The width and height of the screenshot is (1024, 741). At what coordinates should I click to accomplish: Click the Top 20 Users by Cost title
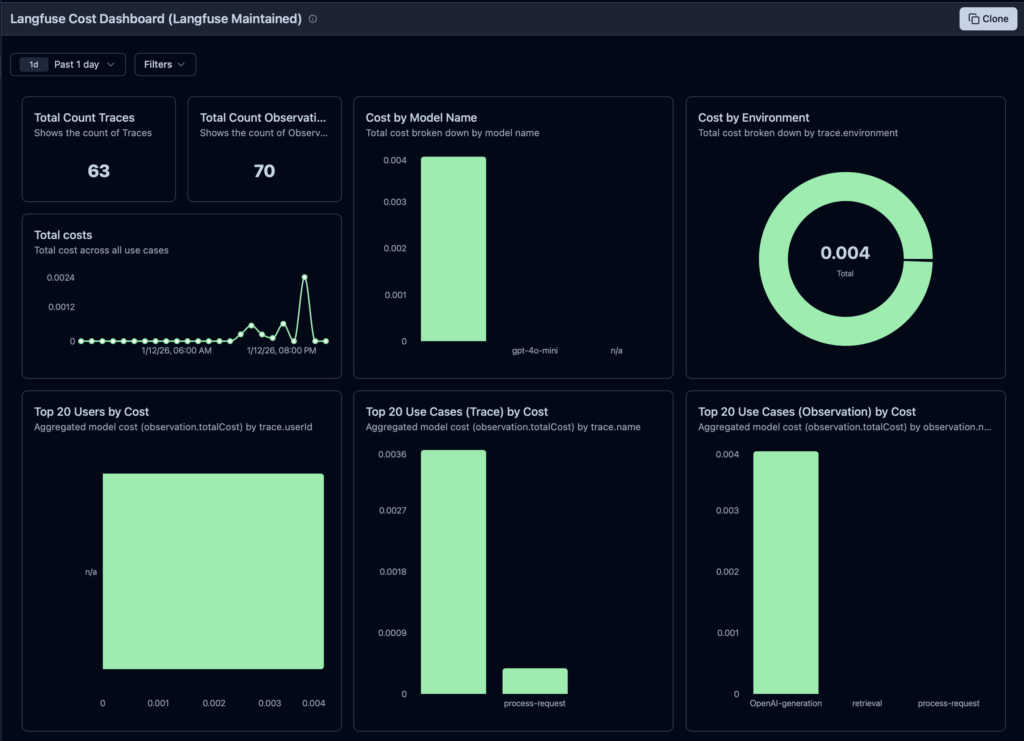[92, 412]
